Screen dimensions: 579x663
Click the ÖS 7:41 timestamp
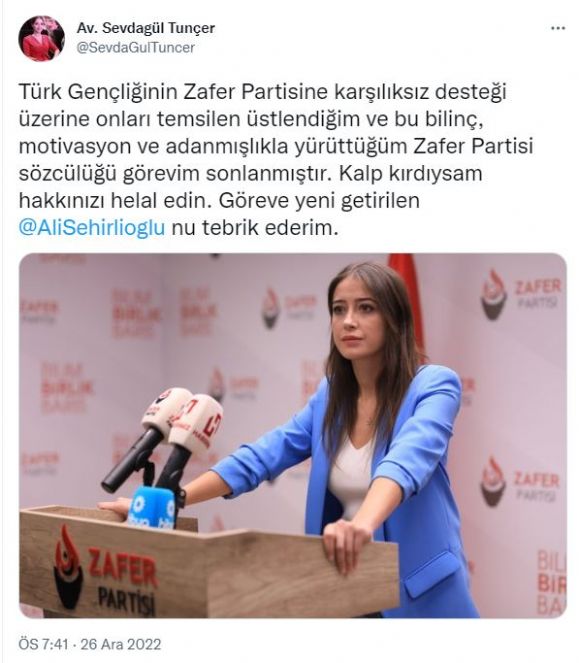tap(43, 644)
